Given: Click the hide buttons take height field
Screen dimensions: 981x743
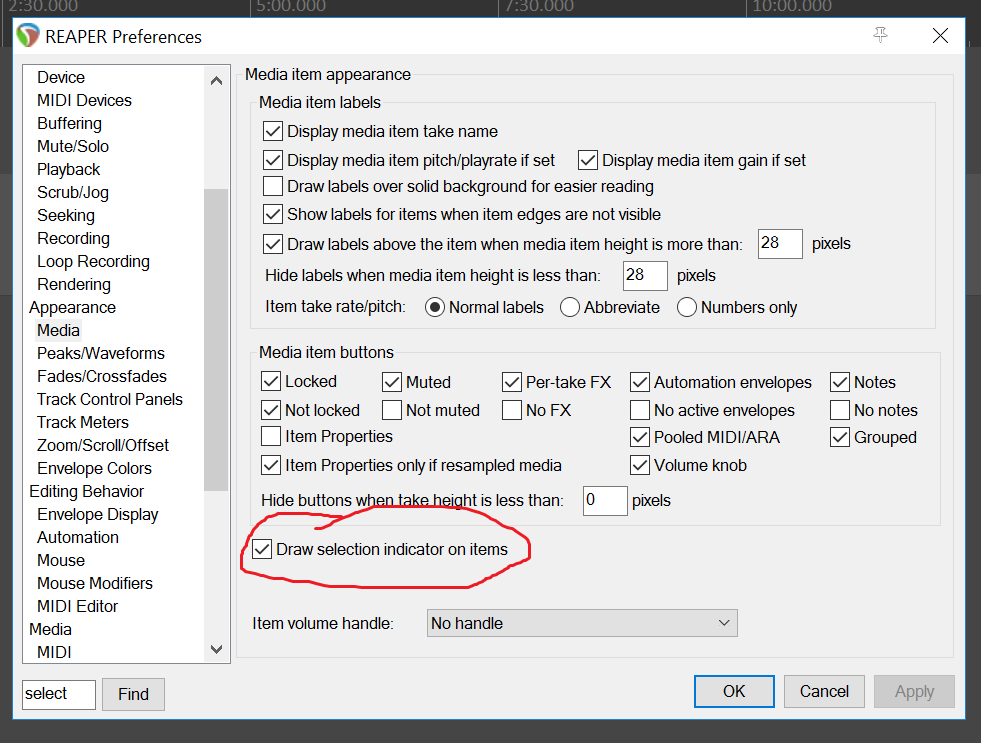Looking at the screenshot, I should (x=604, y=500).
